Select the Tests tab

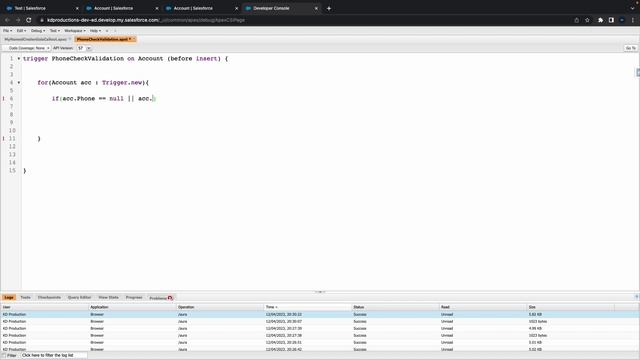tap(25, 298)
